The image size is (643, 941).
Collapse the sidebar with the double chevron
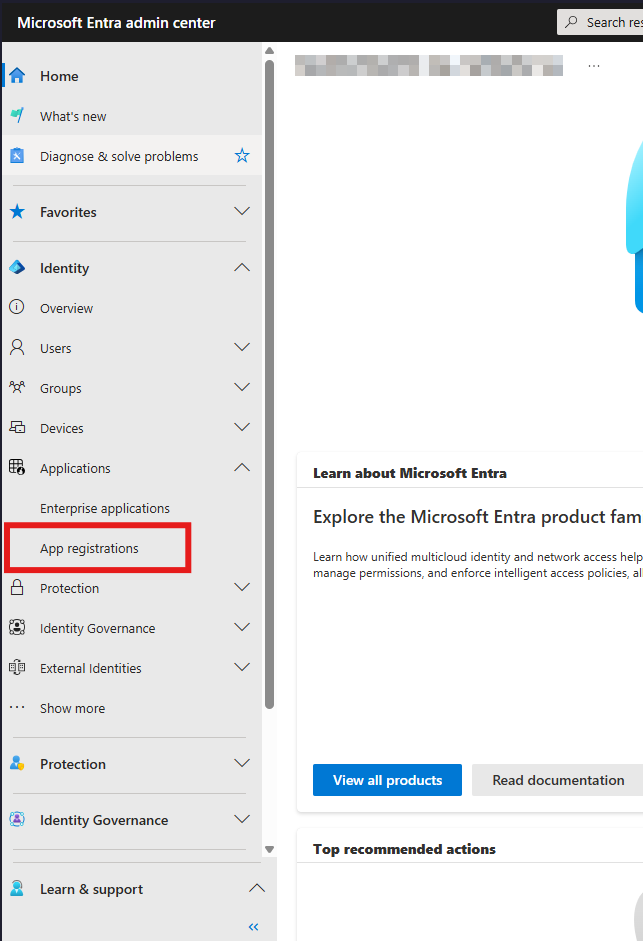click(253, 927)
